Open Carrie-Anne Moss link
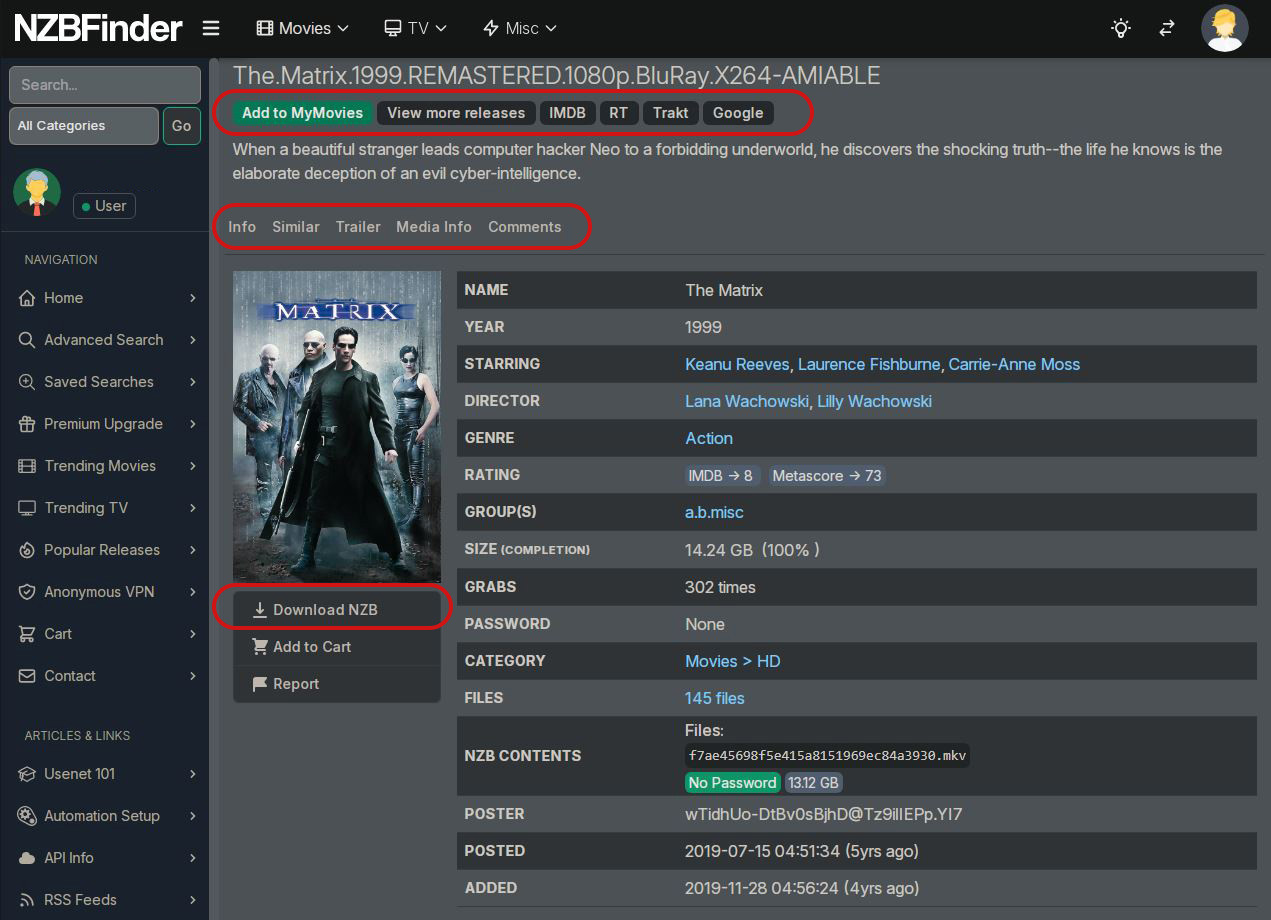This screenshot has width=1271, height=920. [1014, 364]
